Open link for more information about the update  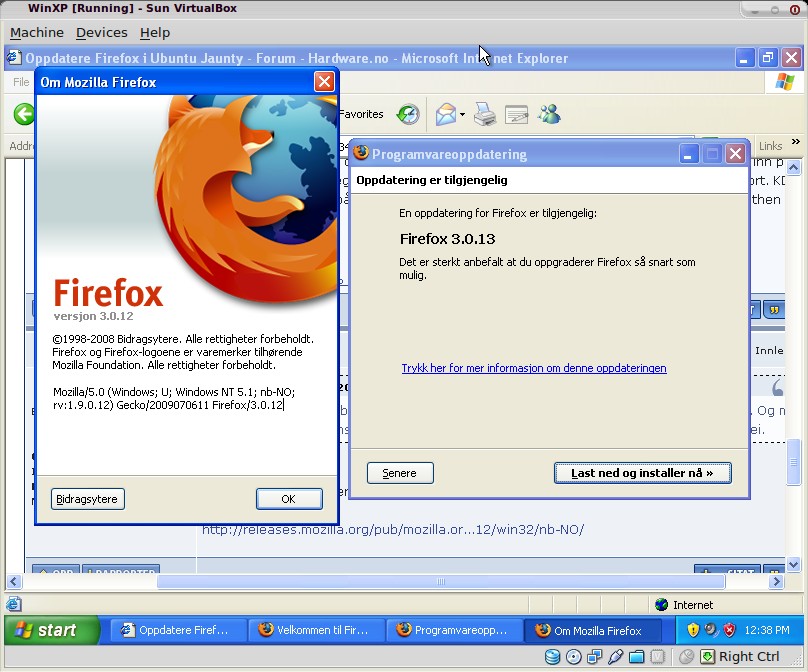[534, 368]
